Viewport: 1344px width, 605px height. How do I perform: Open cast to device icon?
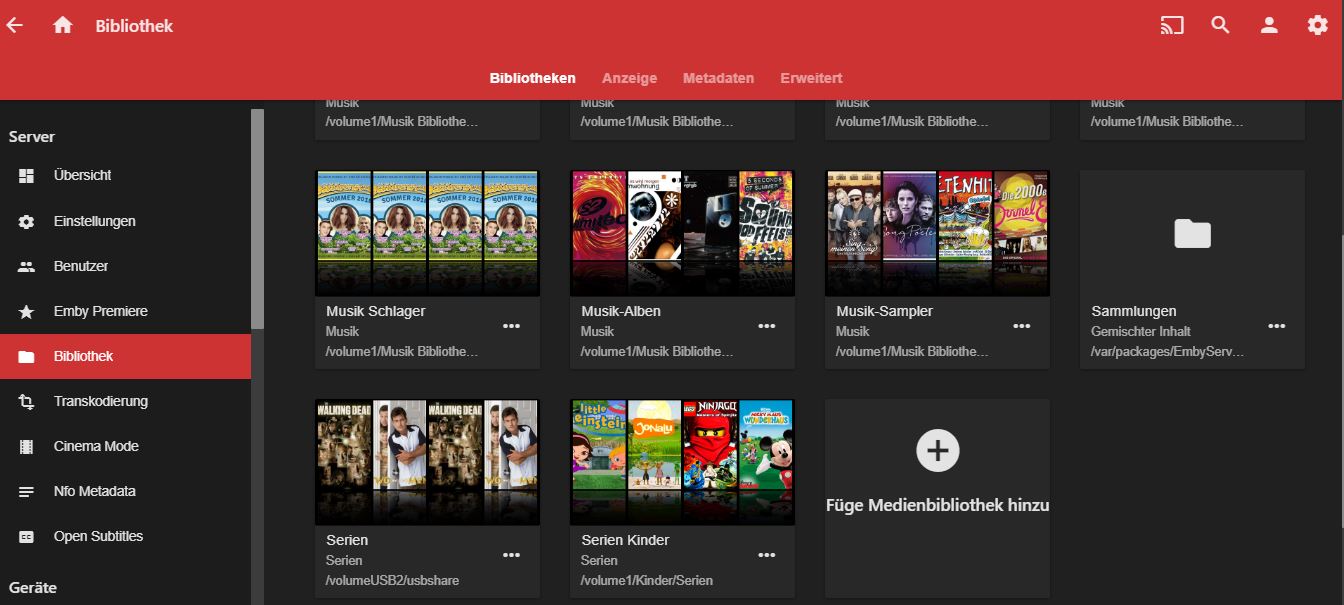pos(1172,26)
